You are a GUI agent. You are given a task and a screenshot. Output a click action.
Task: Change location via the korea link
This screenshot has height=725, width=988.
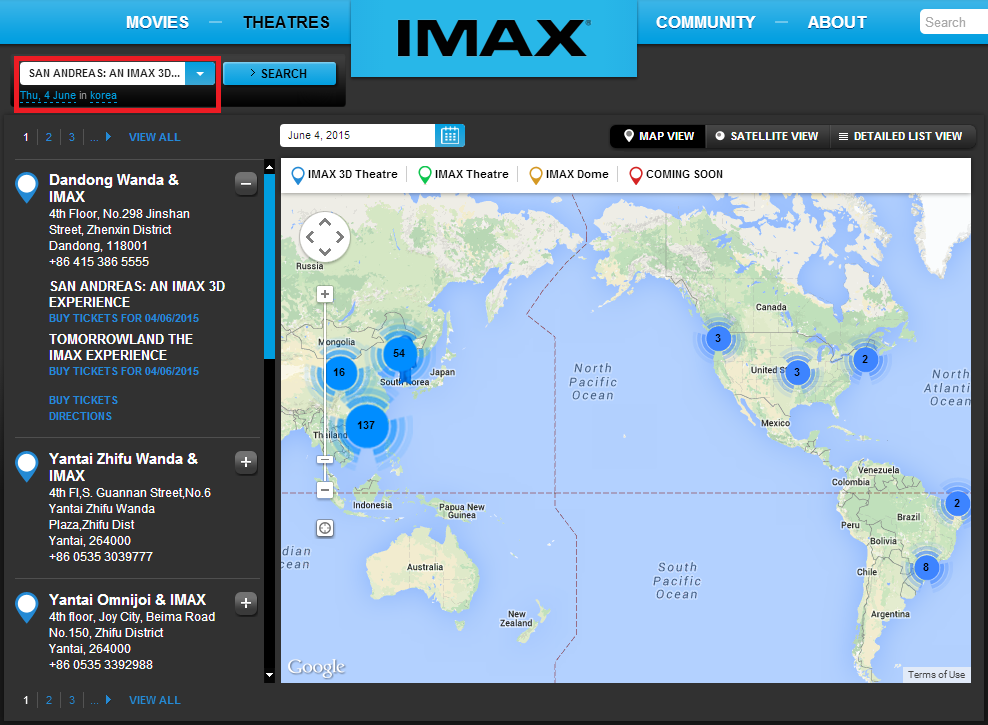[x=103, y=95]
